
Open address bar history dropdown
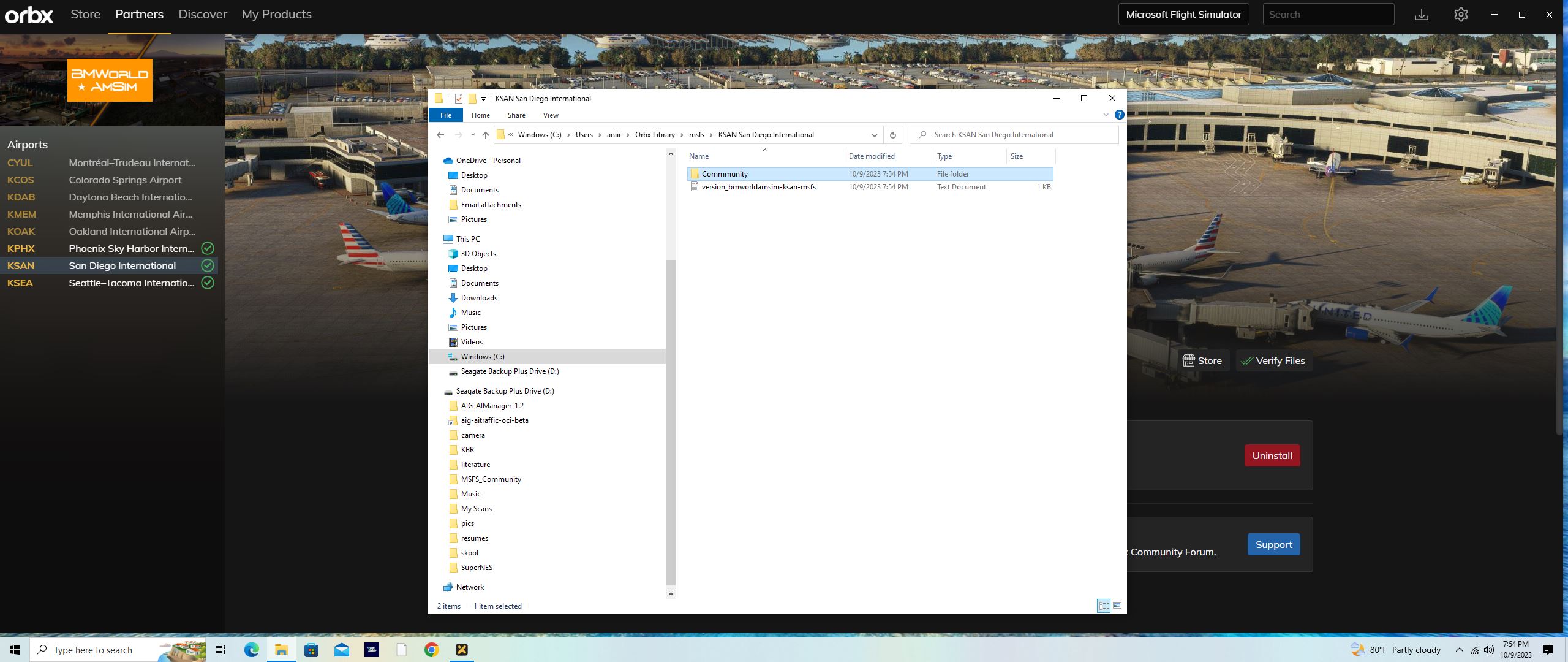click(874, 135)
